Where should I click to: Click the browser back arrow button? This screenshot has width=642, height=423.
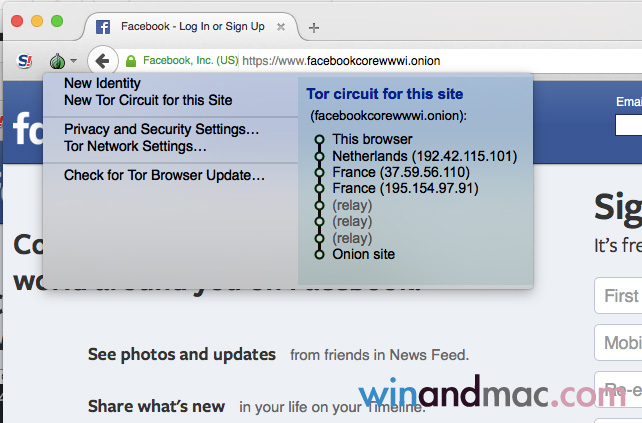coord(101,61)
